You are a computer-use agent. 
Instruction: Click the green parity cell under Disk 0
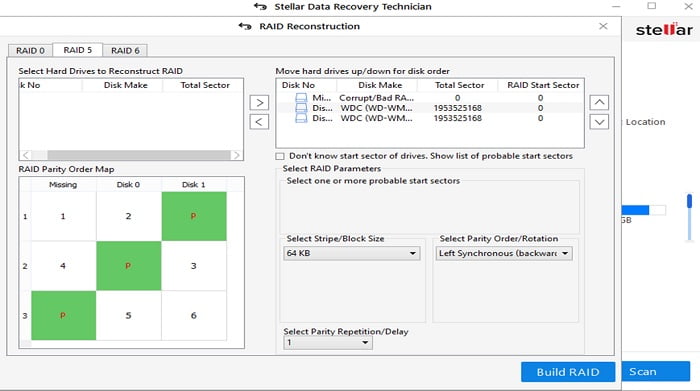[x=129, y=266]
